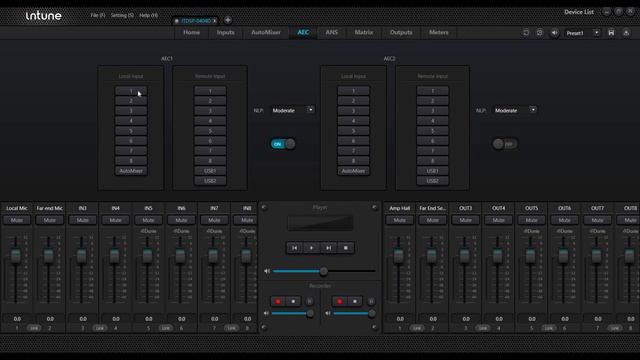The image size is (640, 360).
Task: Open the Help menu
Action: [149, 15]
